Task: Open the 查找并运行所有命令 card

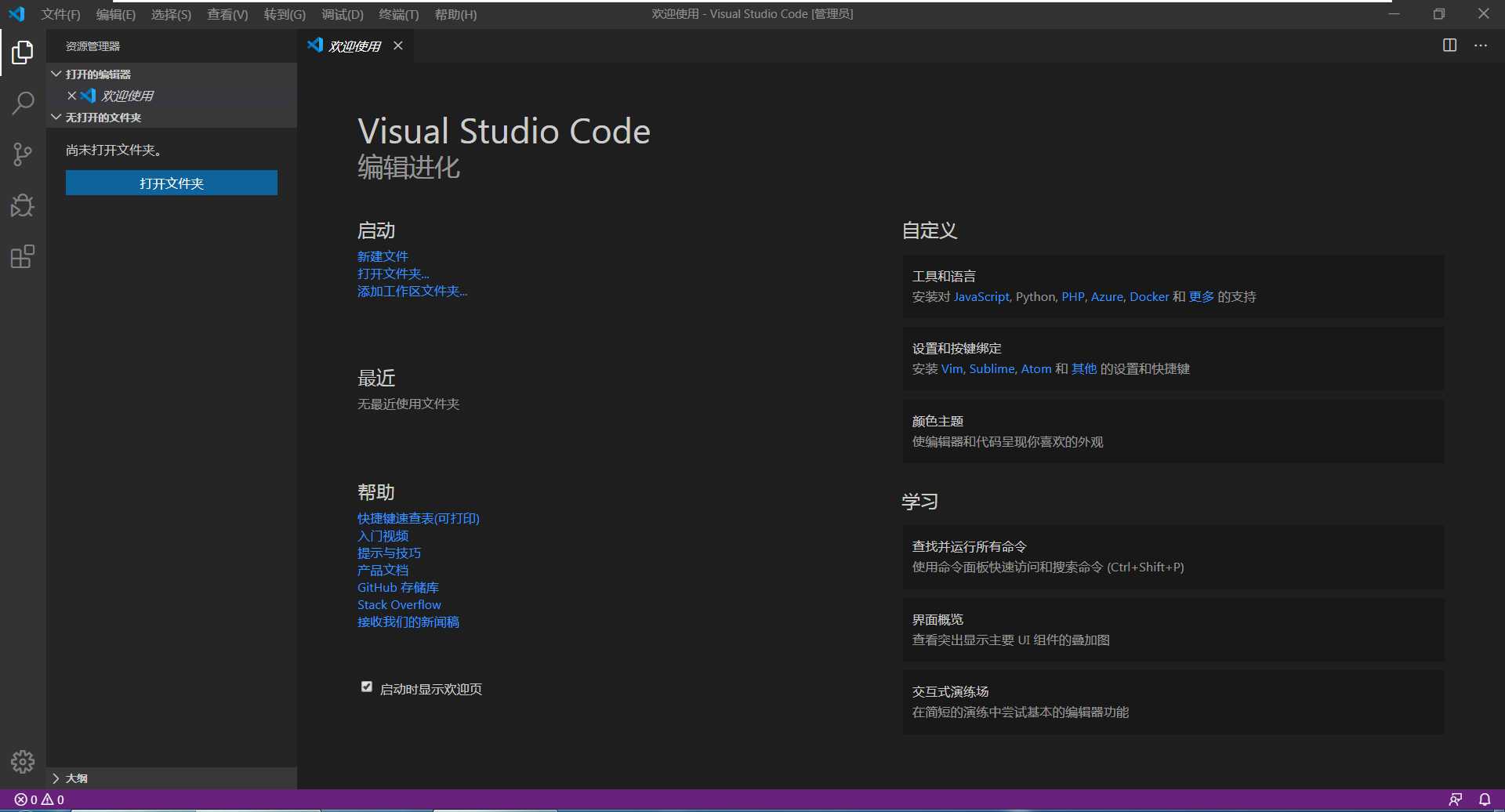Action: tap(1173, 556)
